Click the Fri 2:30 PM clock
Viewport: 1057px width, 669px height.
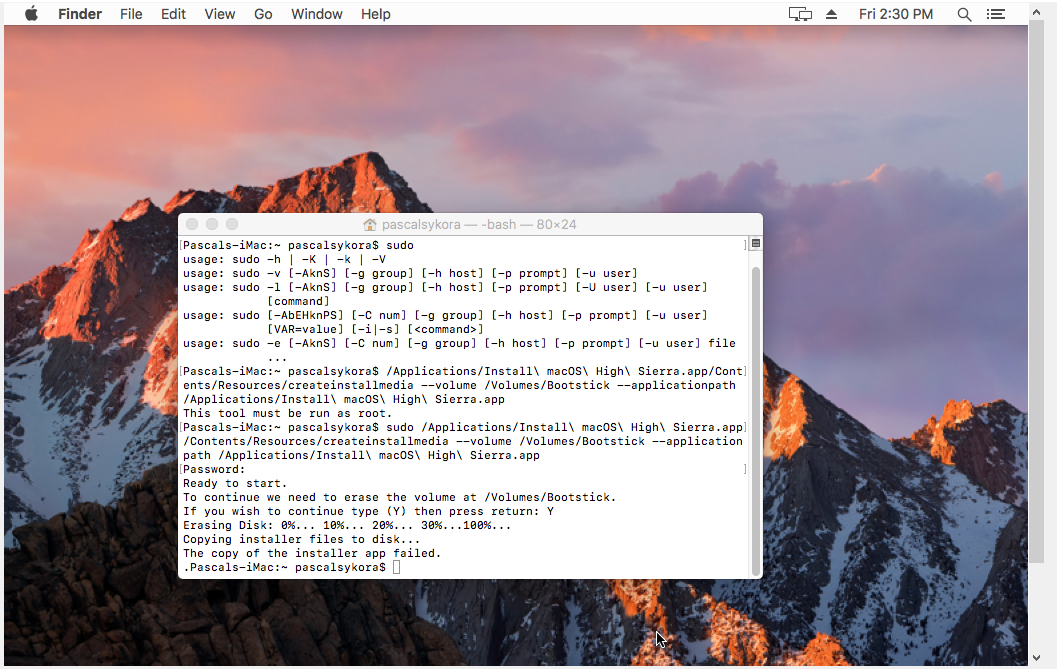point(896,14)
